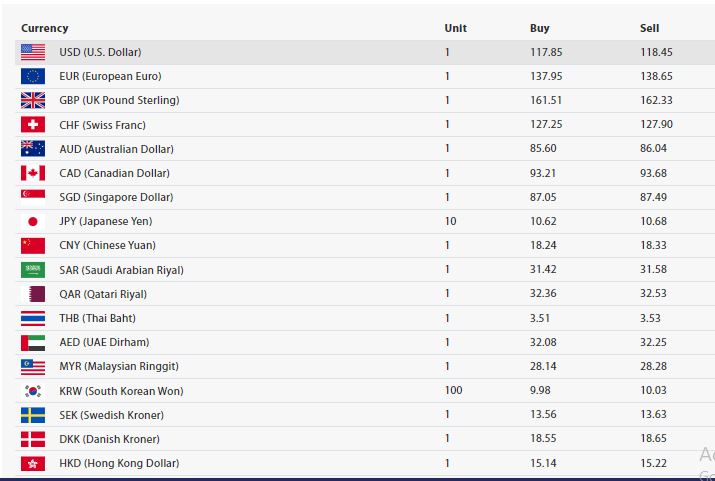Click the UK flag icon

pos(33,100)
